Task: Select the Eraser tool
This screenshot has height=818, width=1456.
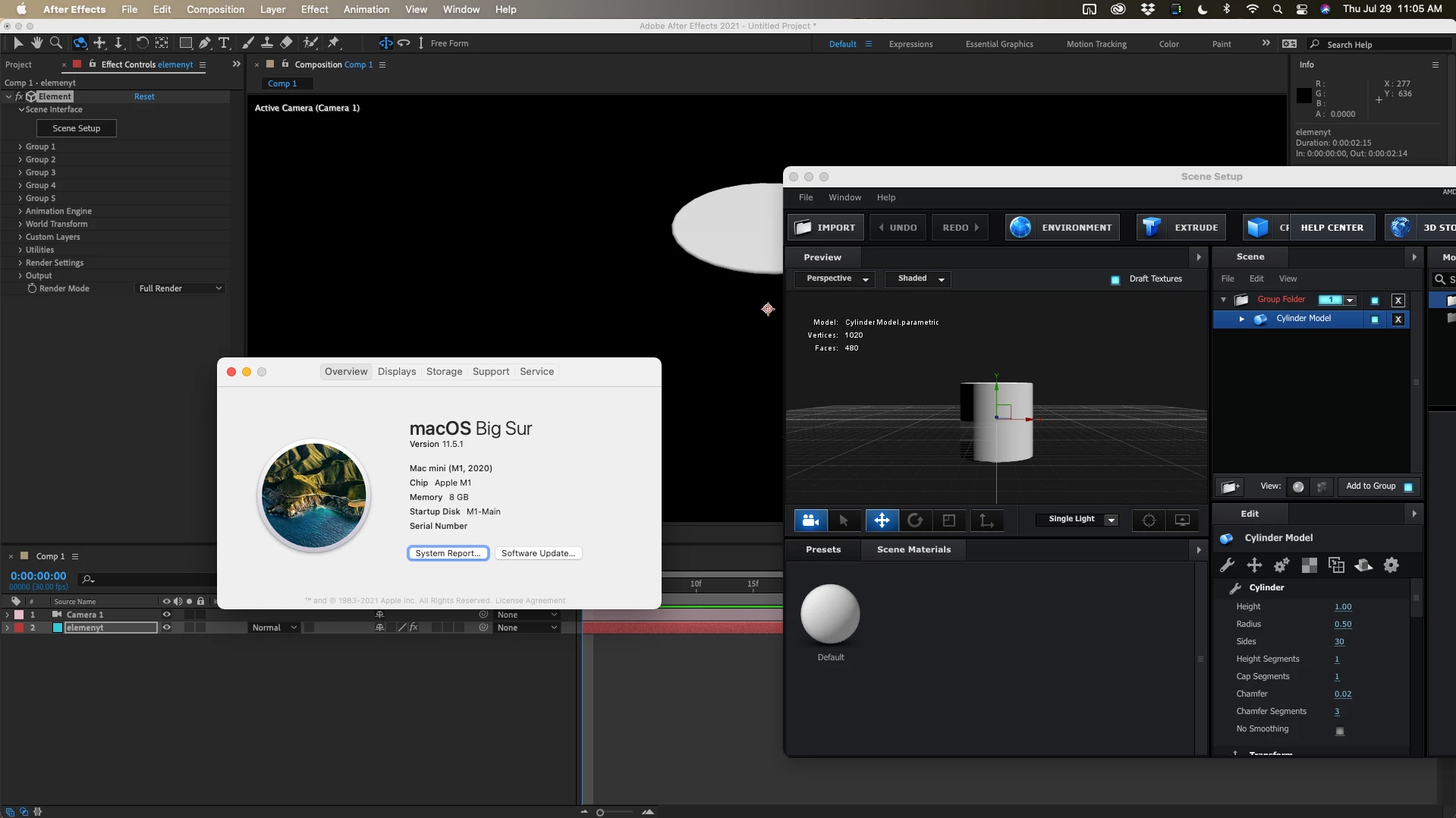Action: [x=286, y=43]
